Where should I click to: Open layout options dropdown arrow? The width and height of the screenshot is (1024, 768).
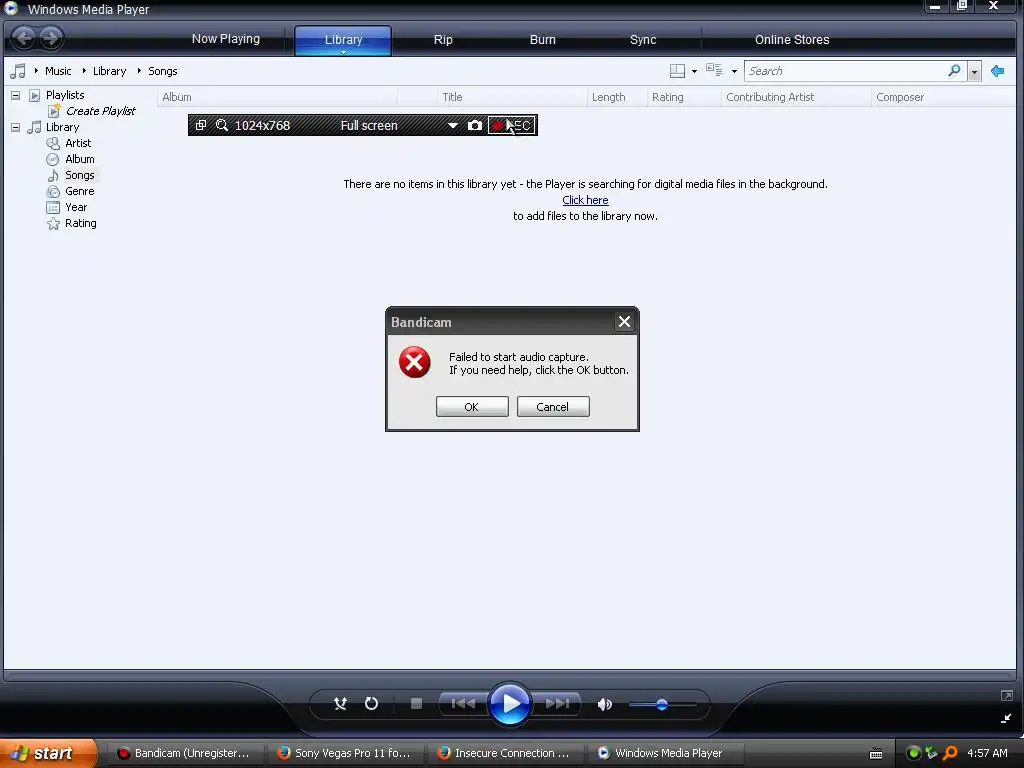(x=694, y=71)
